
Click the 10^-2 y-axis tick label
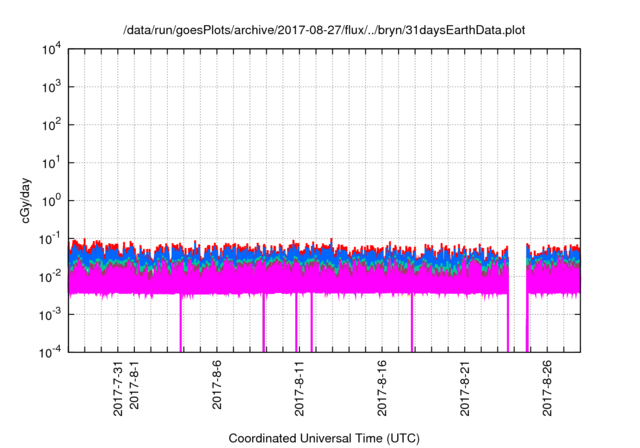50,276
